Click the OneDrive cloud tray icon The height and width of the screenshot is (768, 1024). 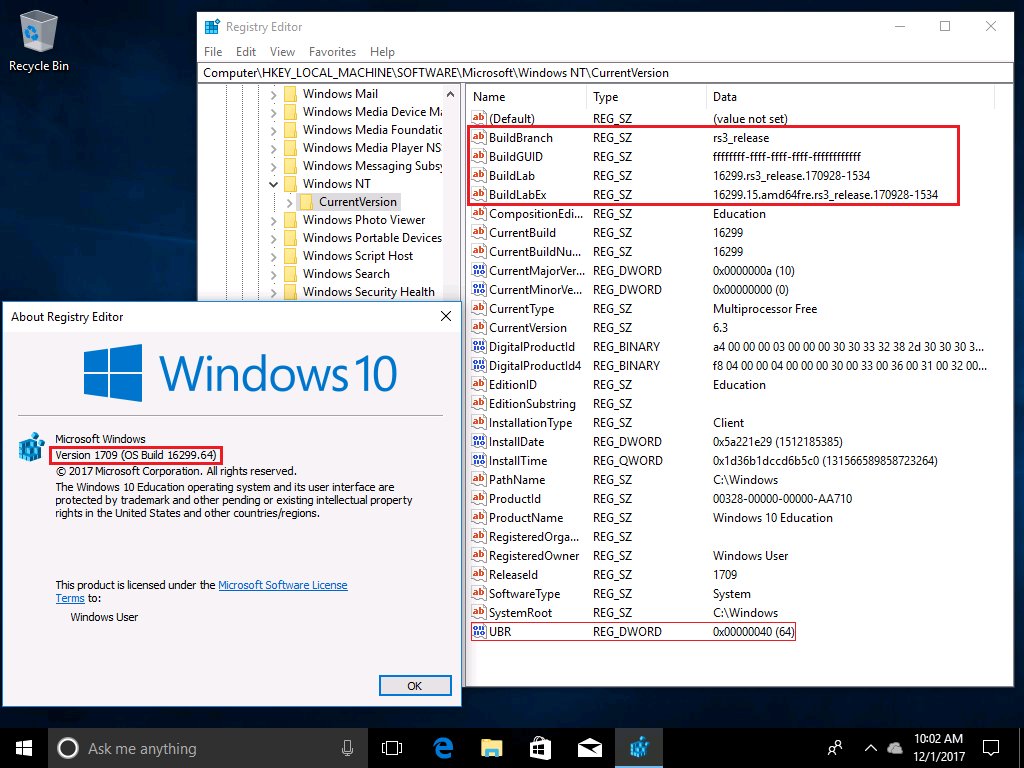895,748
